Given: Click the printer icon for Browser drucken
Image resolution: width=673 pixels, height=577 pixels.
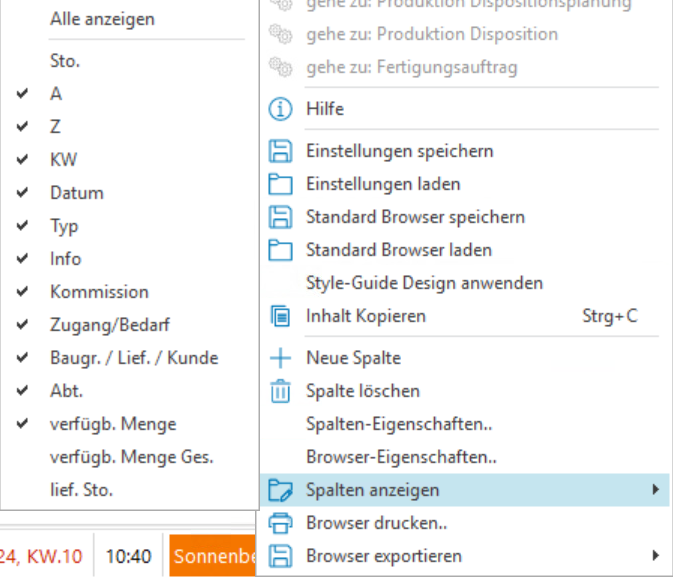Looking at the screenshot, I should pos(281,523).
